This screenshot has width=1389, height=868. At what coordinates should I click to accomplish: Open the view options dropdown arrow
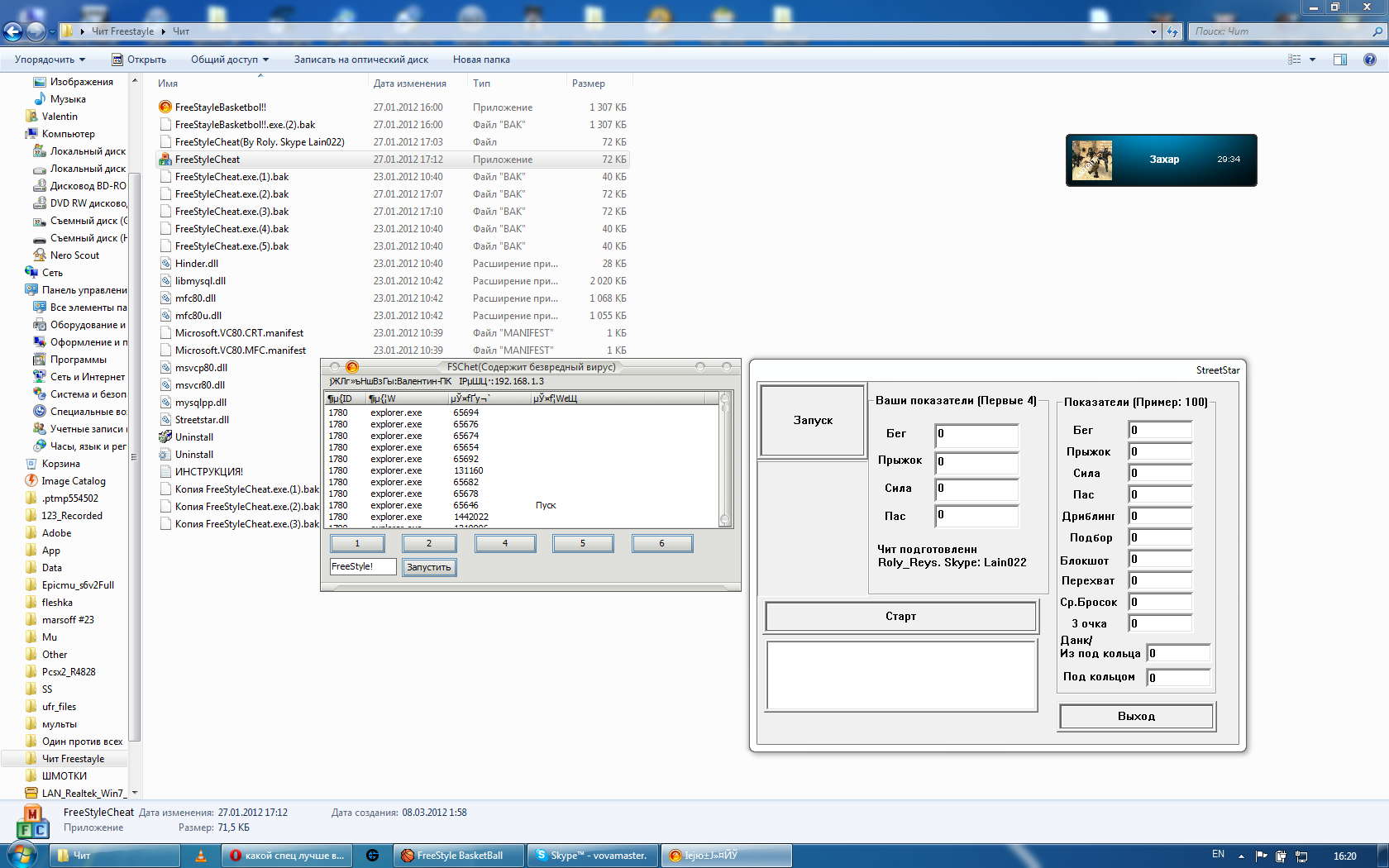(x=1312, y=60)
